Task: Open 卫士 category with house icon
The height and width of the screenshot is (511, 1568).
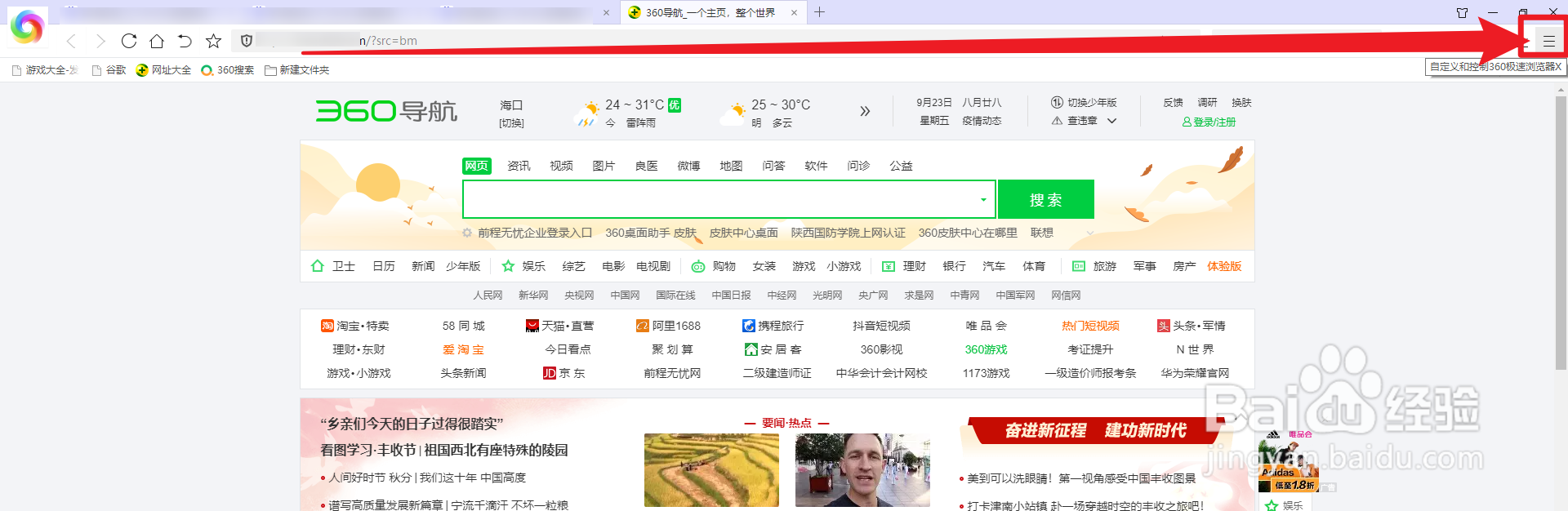Action: click(333, 266)
